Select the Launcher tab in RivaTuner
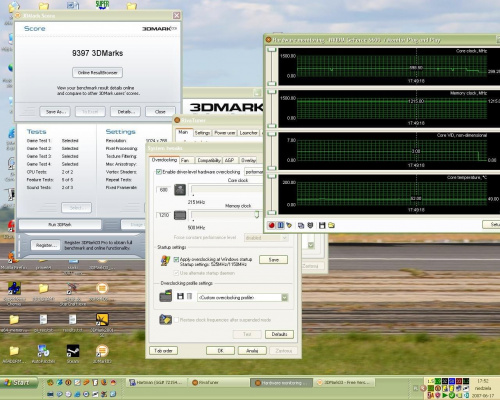This screenshot has height=400, width=500. (x=248, y=133)
